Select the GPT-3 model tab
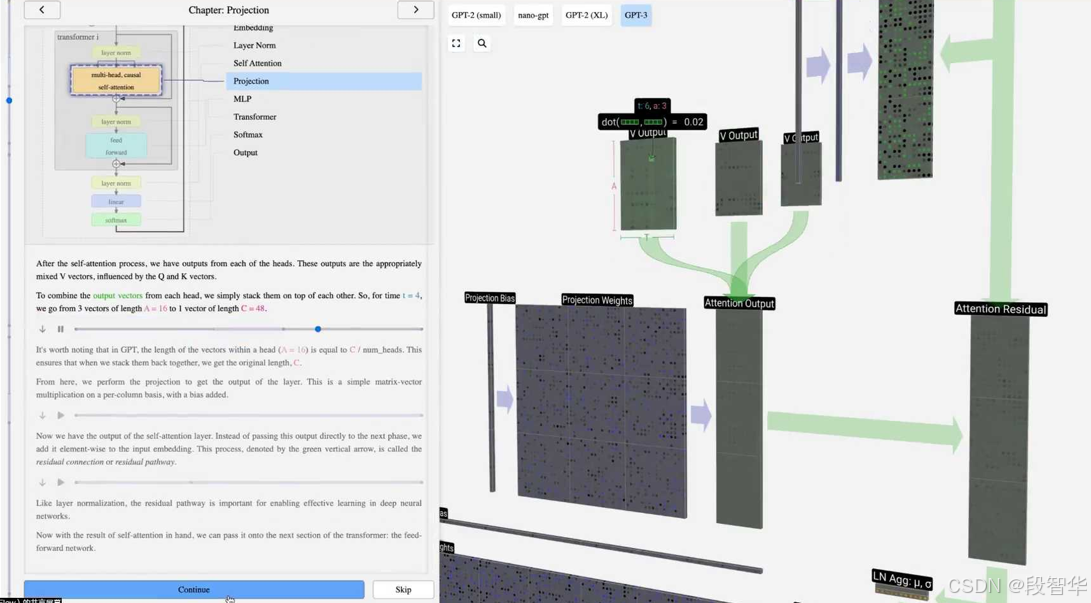The width and height of the screenshot is (1091, 603). [635, 15]
